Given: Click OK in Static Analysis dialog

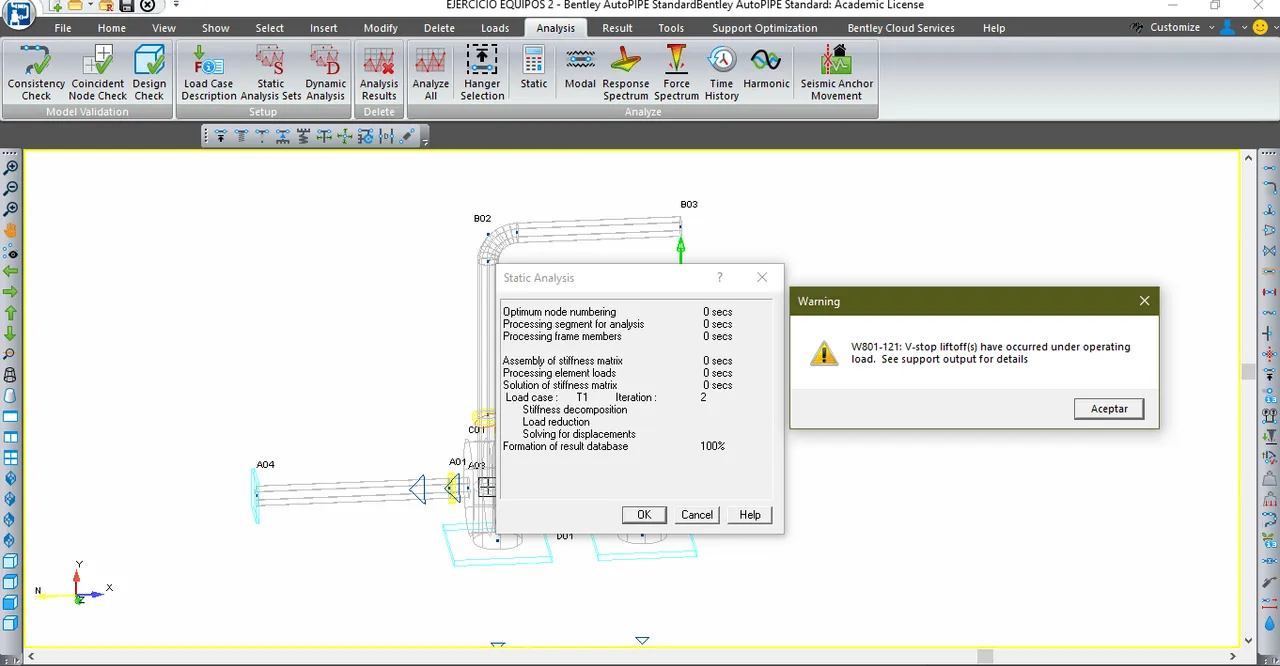Looking at the screenshot, I should [644, 515].
